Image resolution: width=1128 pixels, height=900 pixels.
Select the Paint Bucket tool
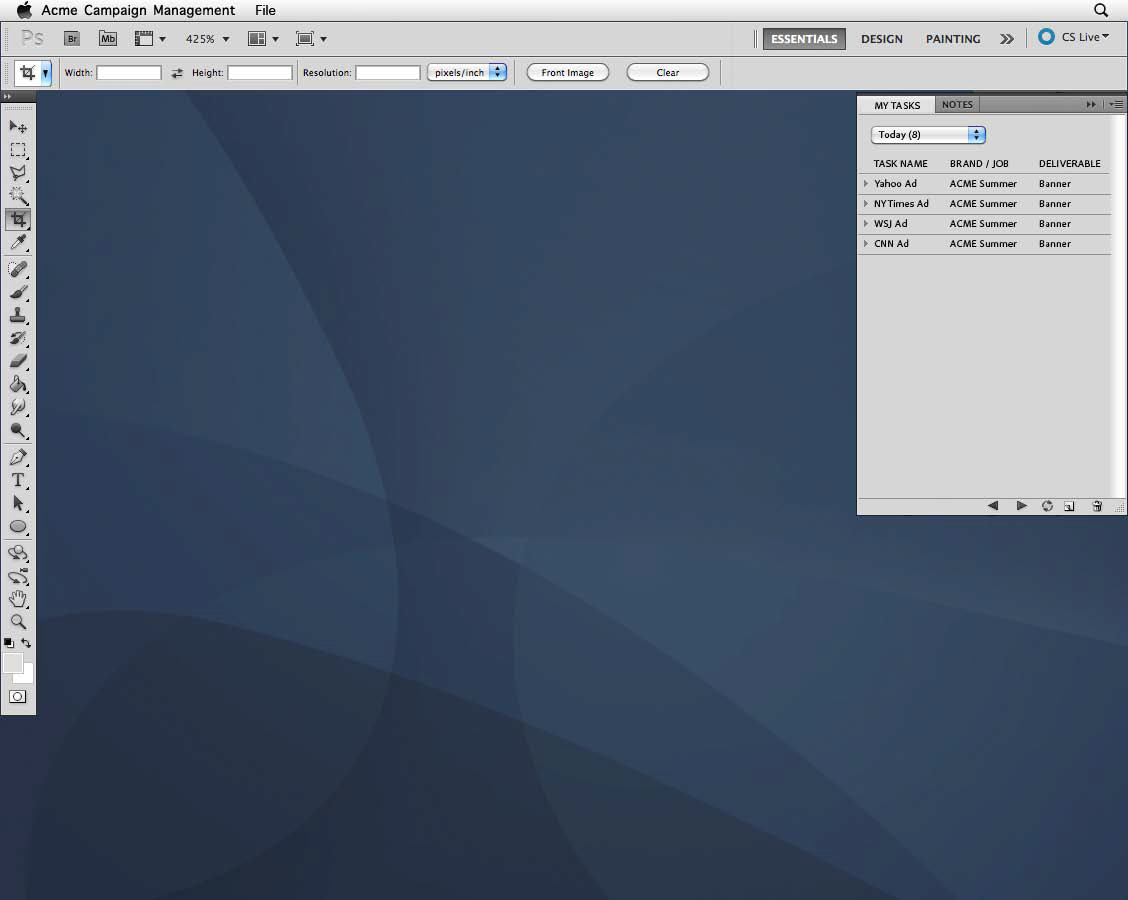pos(18,384)
